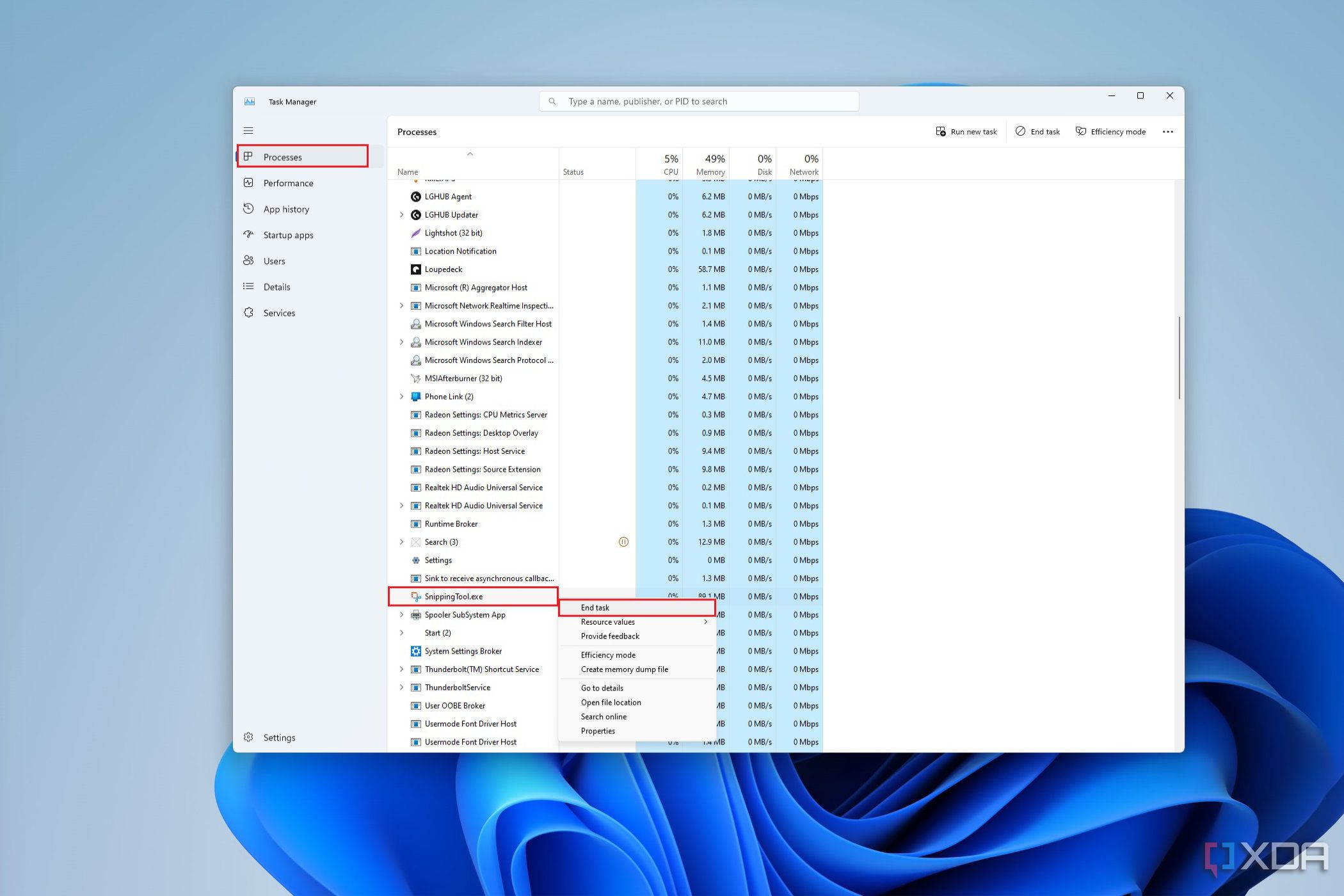Click the Spooler SubSystem App printer icon
Screen dimensions: 1344x896
416,614
